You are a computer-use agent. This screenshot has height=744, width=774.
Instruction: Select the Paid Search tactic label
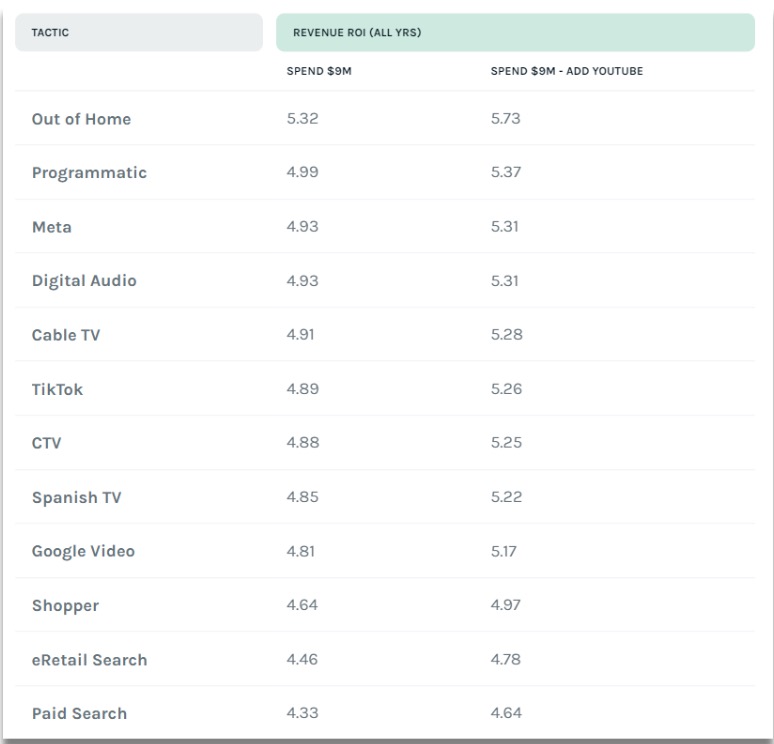79,713
